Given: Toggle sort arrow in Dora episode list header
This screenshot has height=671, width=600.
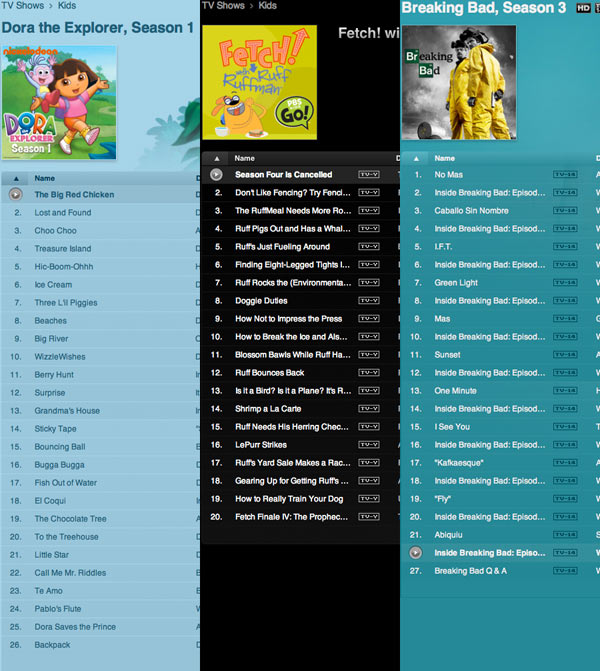Looking at the screenshot, I should 15,178.
